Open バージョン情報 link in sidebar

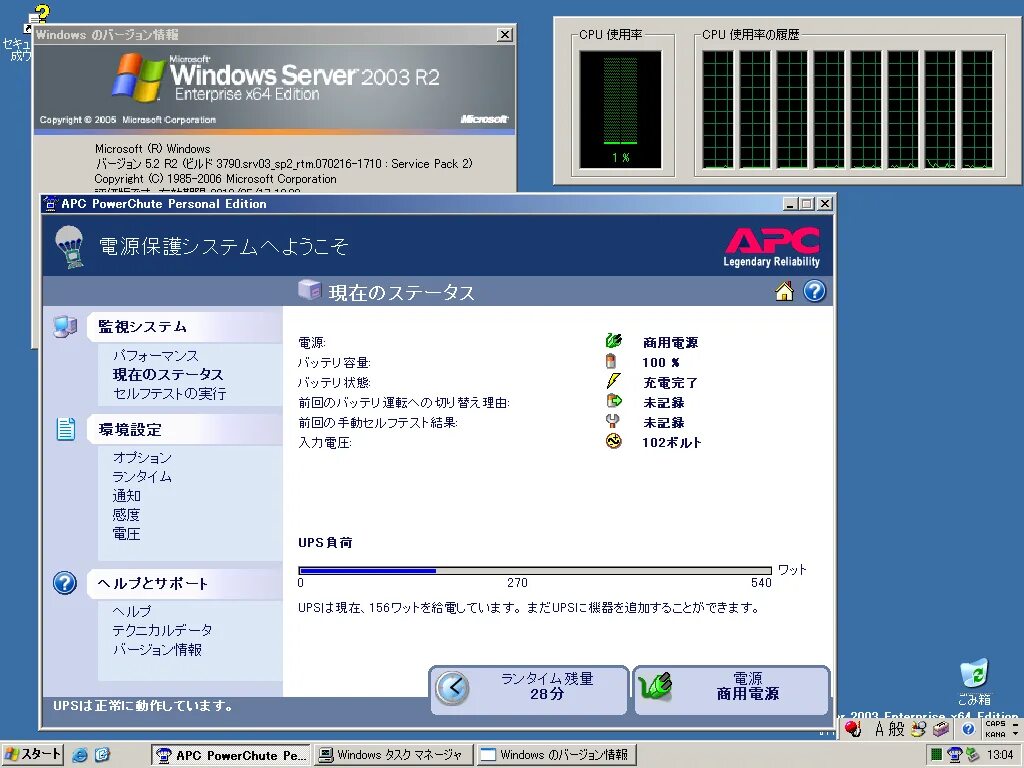(157, 649)
